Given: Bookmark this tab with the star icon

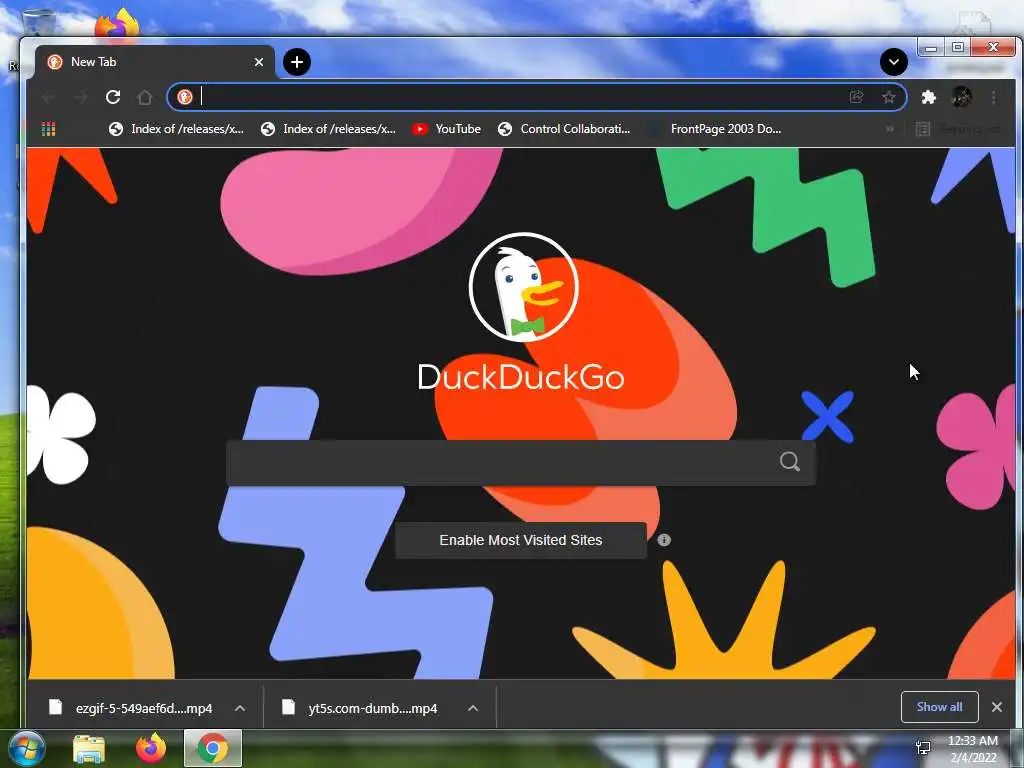Looking at the screenshot, I should coord(889,97).
